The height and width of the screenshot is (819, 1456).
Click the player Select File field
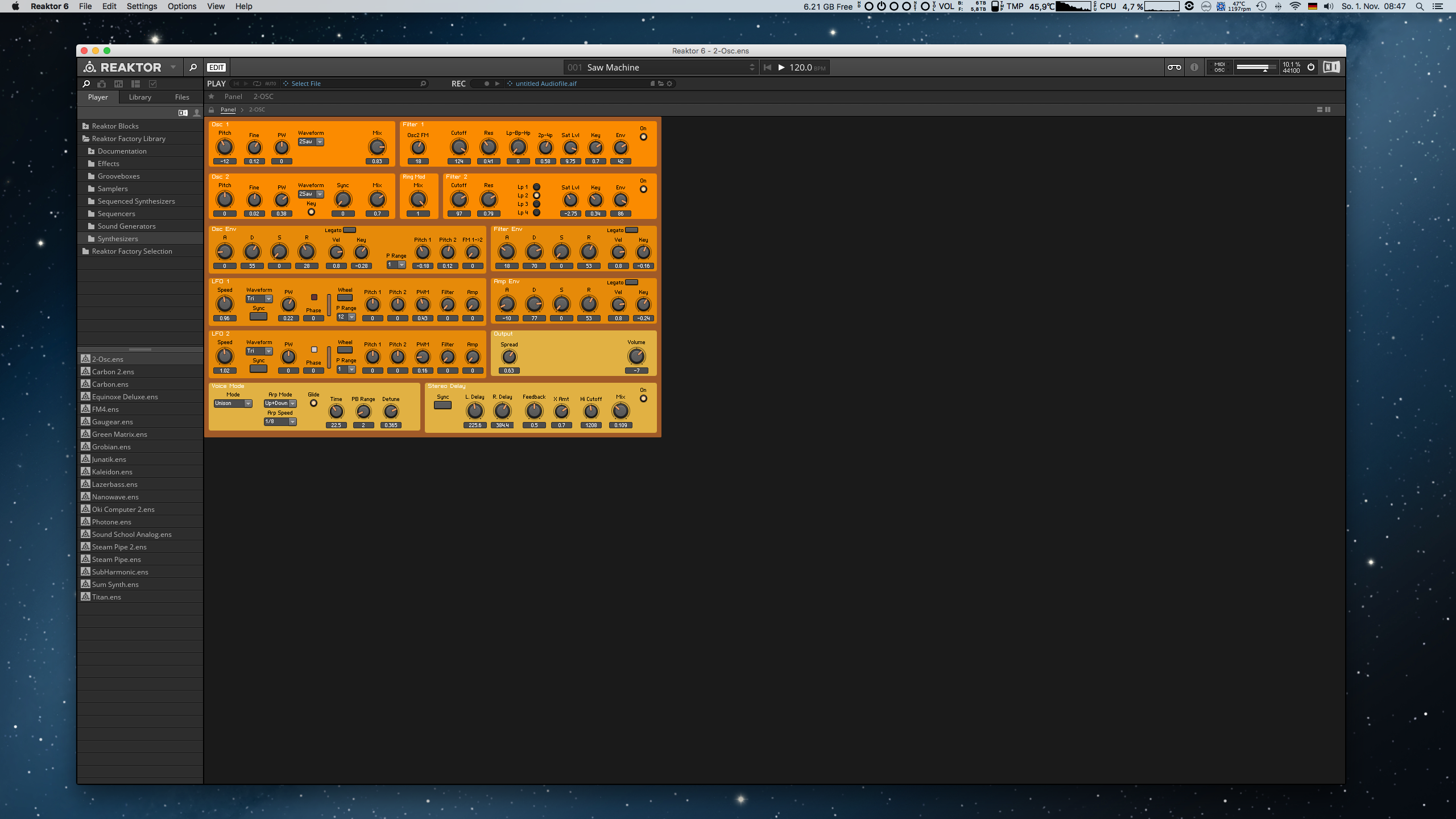(x=355, y=84)
